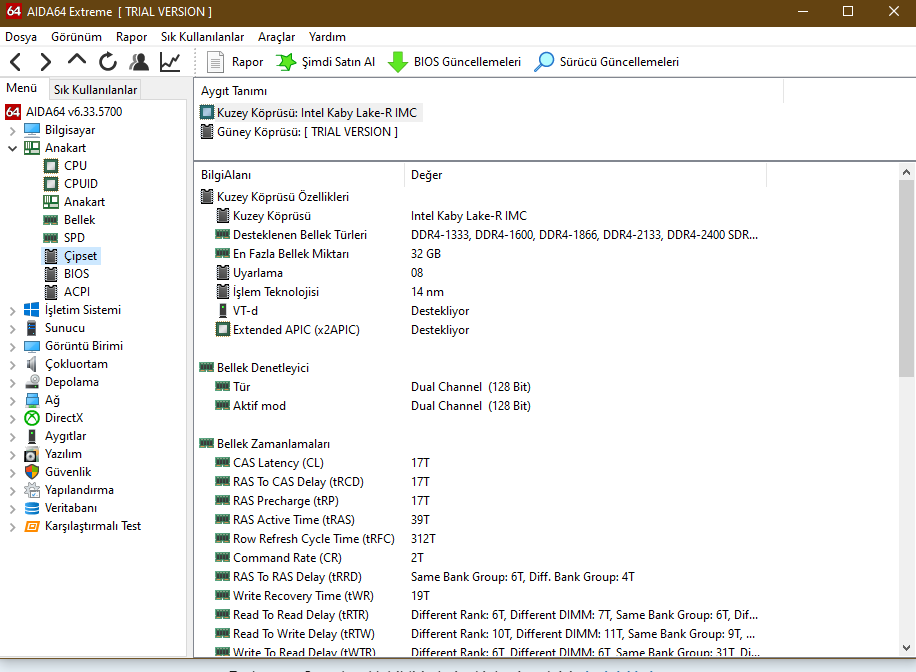916x672 pixels.
Task: Generate a report via Rapor button
Action: coord(235,61)
